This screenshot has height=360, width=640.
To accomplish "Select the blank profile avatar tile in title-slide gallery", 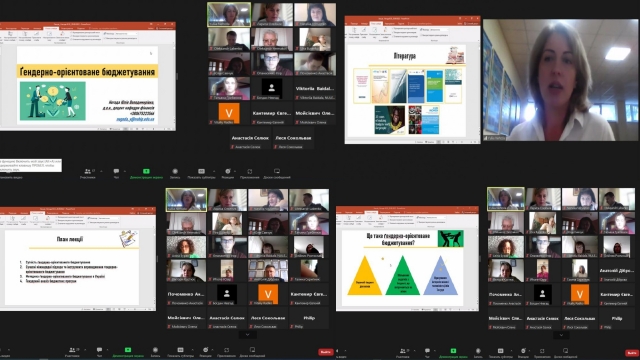I will [272, 89].
